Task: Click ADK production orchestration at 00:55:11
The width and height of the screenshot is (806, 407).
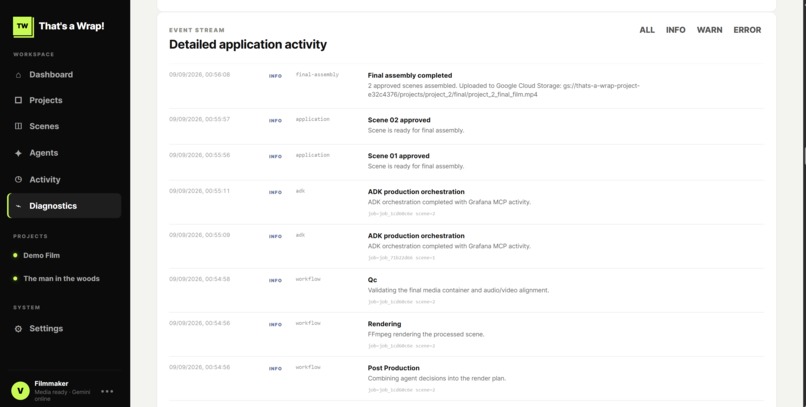Action: coord(416,192)
